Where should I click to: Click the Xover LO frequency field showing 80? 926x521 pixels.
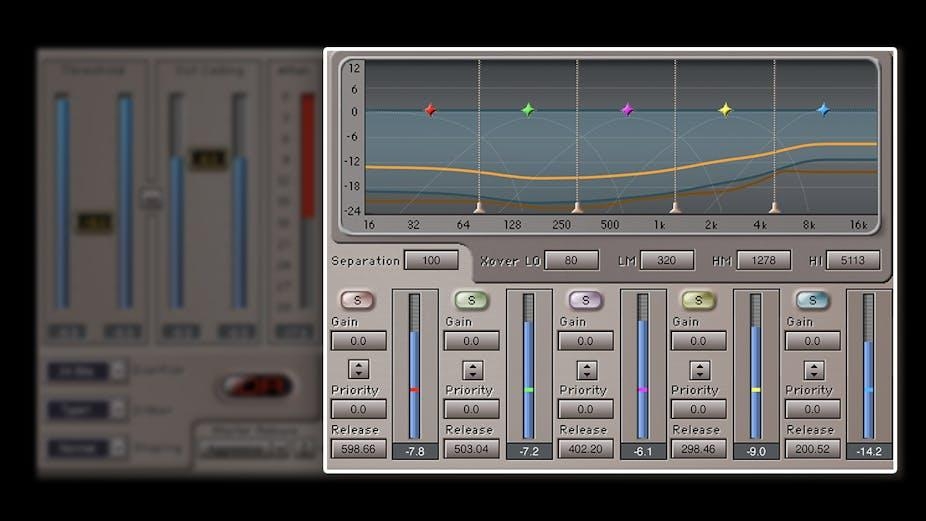pyautogui.click(x=571, y=261)
